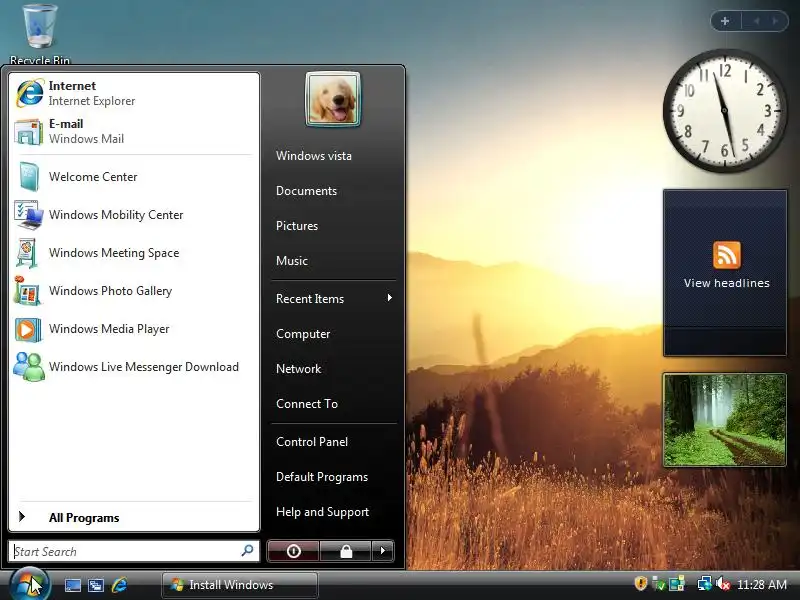Add gadget with sidebar plus button
This screenshot has height=600, width=800.
725,21
